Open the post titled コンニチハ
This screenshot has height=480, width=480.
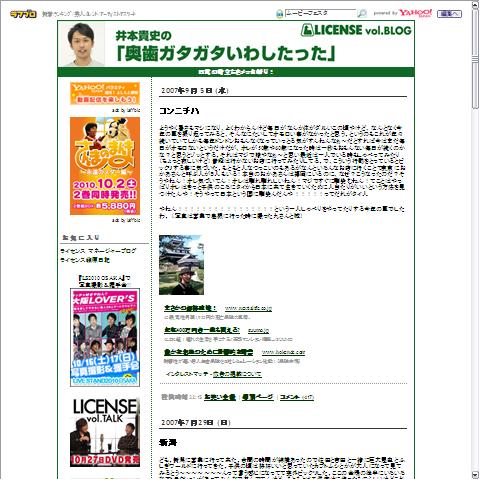point(179,111)
